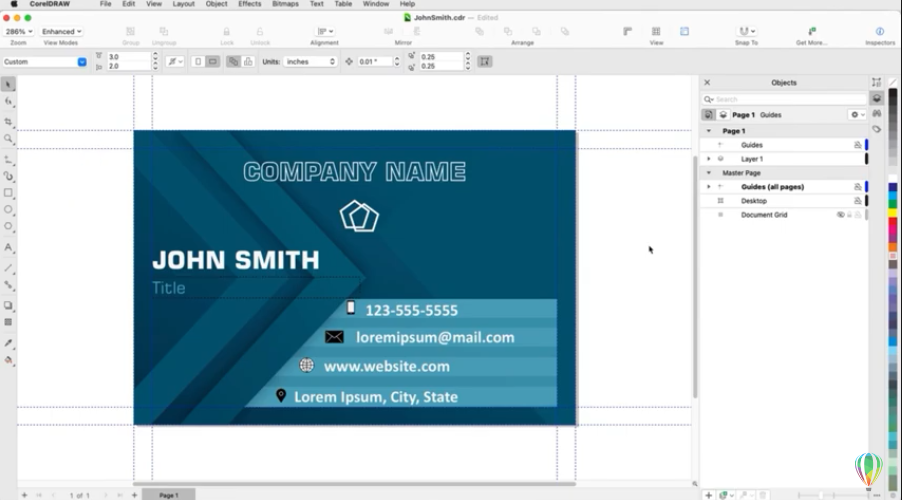
Task: Select the Freehand curve tool
Action: [x=8, y=159]
